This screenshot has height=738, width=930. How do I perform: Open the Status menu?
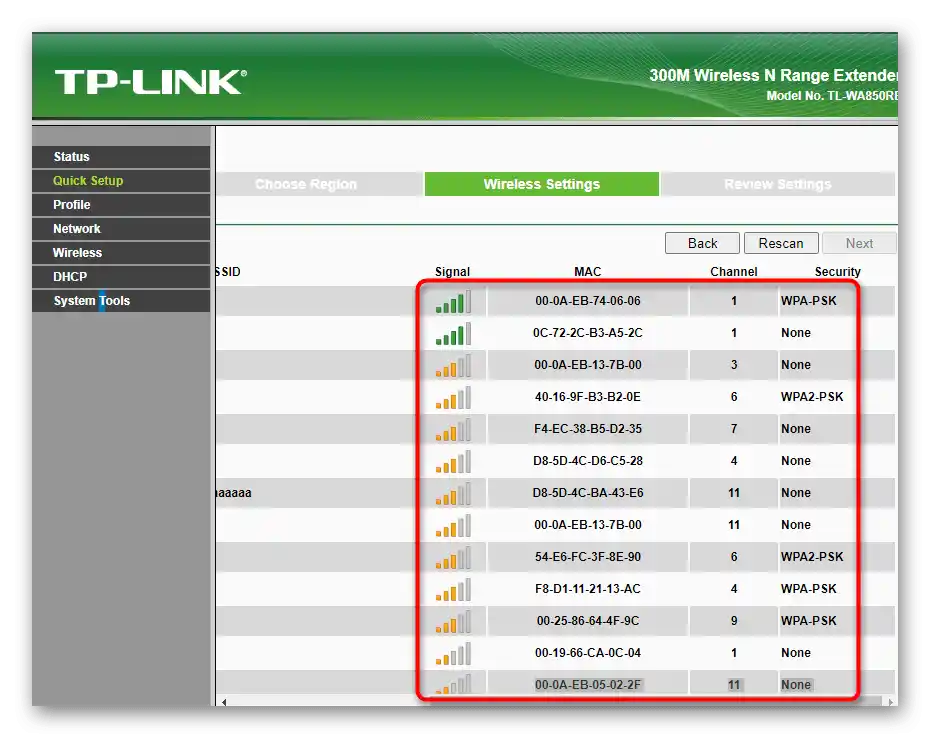[x=121, y=157]
